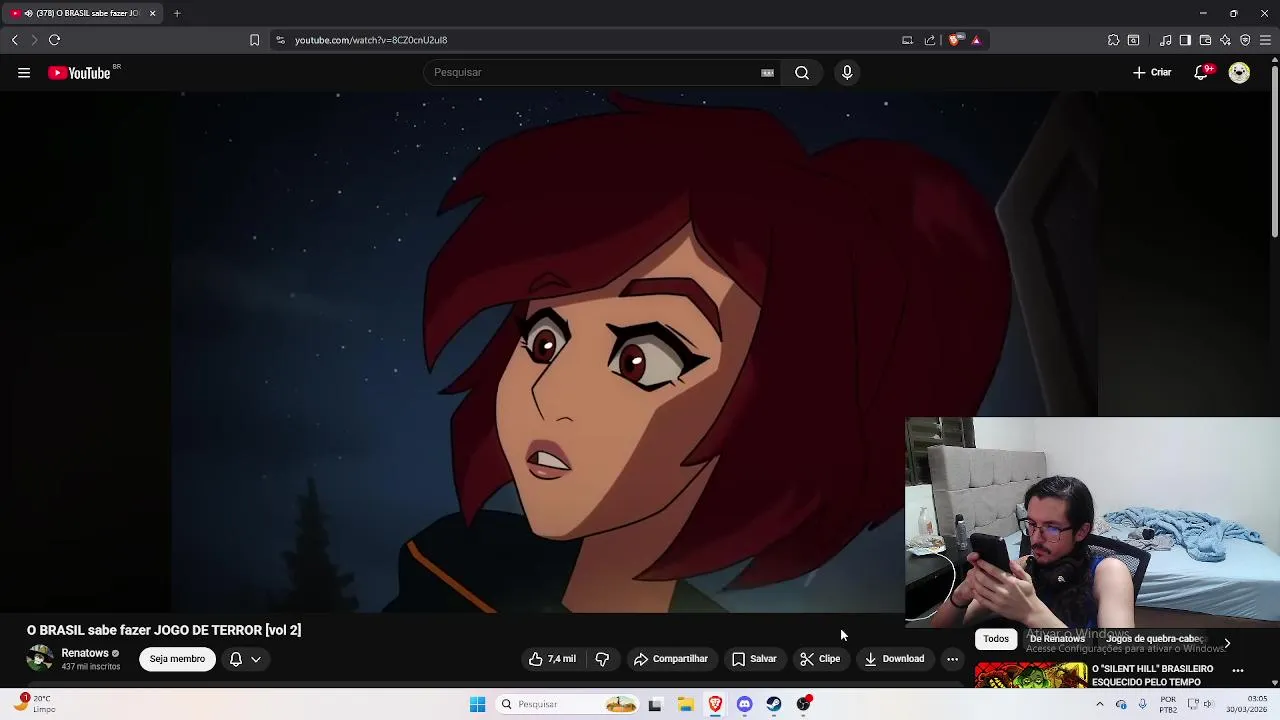Reload the page
Viewport: 1280px width, 720px height.
54,40
